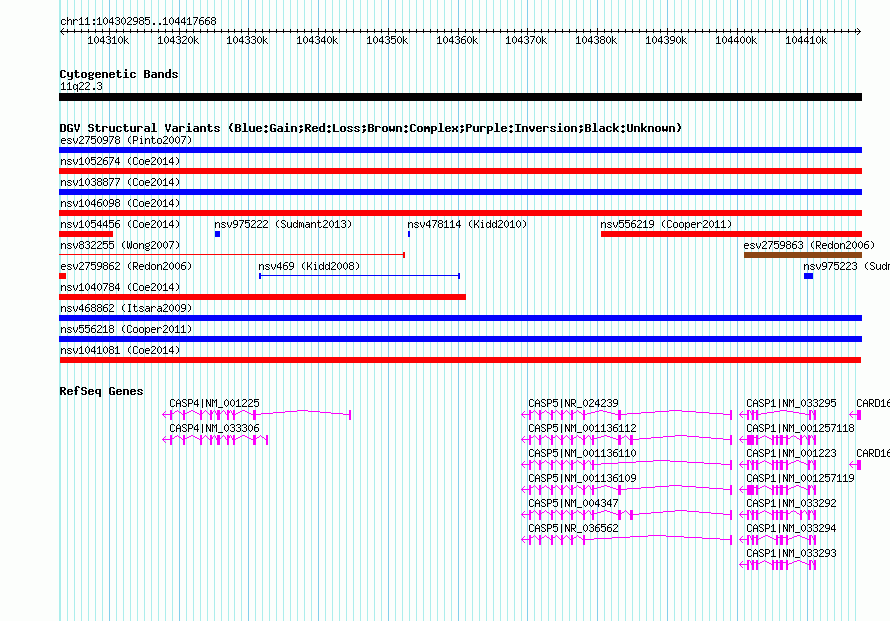The width and height of the screenshot is (890, 621).
Task: Select the nsv1038877 (Coe2014) variant label
Action: click(x=120, y=182)
